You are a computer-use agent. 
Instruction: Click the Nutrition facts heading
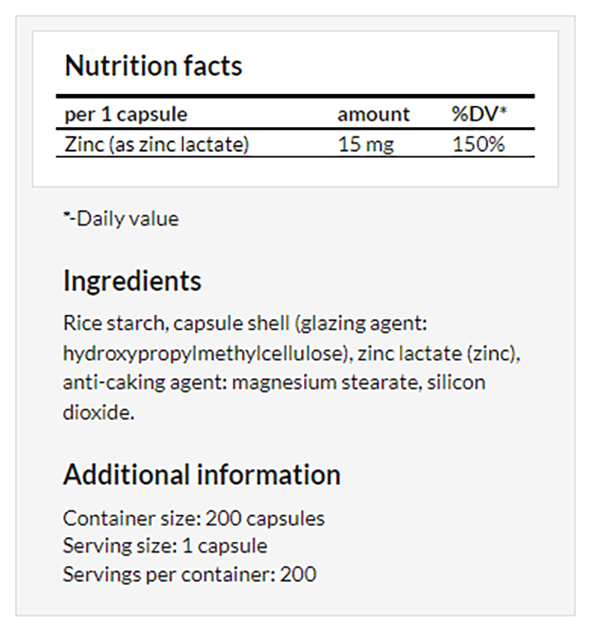tap(153, 66)
